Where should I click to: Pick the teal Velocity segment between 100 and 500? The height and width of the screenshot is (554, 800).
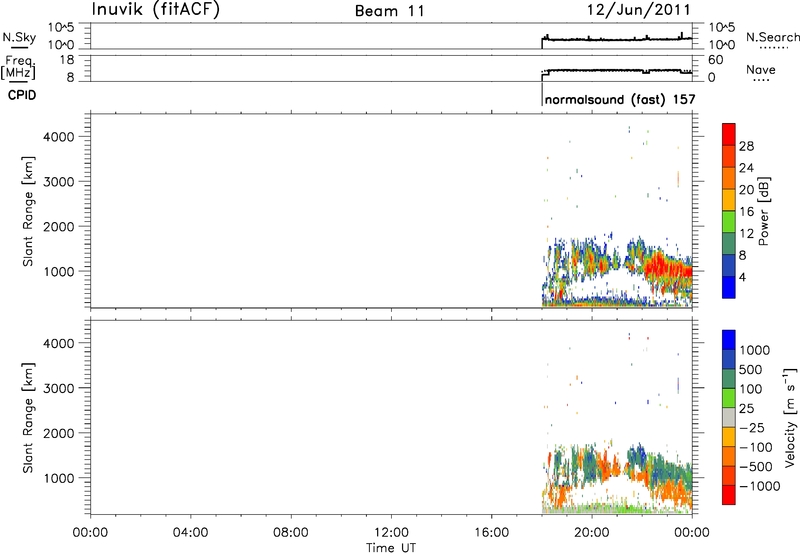[729, 379]
